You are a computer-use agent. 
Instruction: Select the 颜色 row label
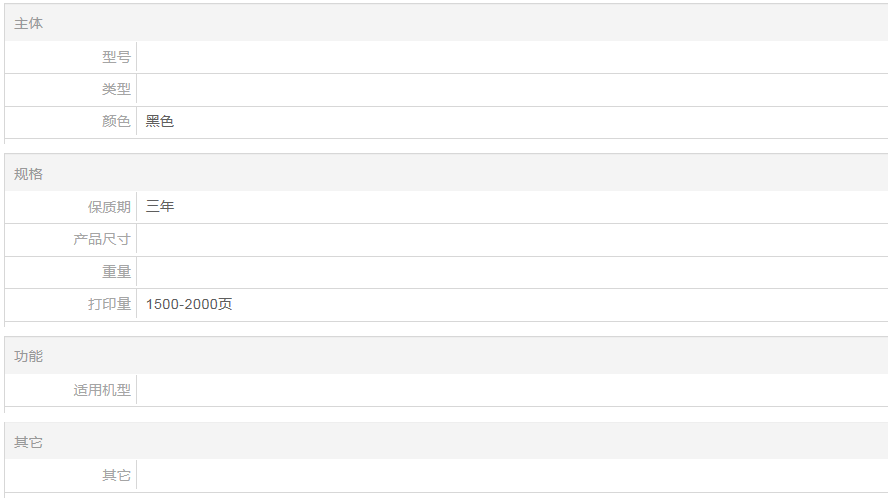[116, 122]
